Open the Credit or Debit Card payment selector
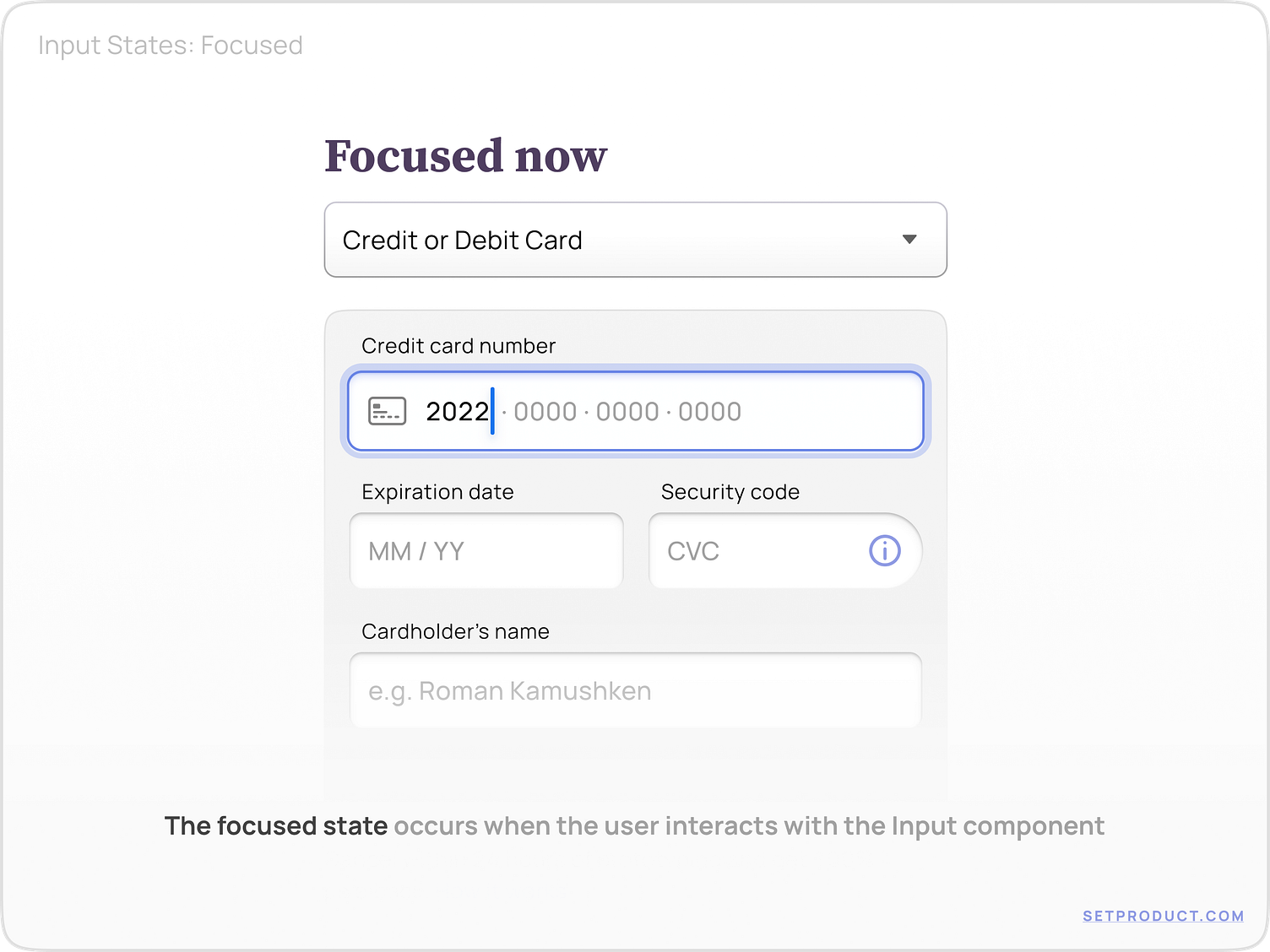1270x952 pixels. tap(635, 240)
